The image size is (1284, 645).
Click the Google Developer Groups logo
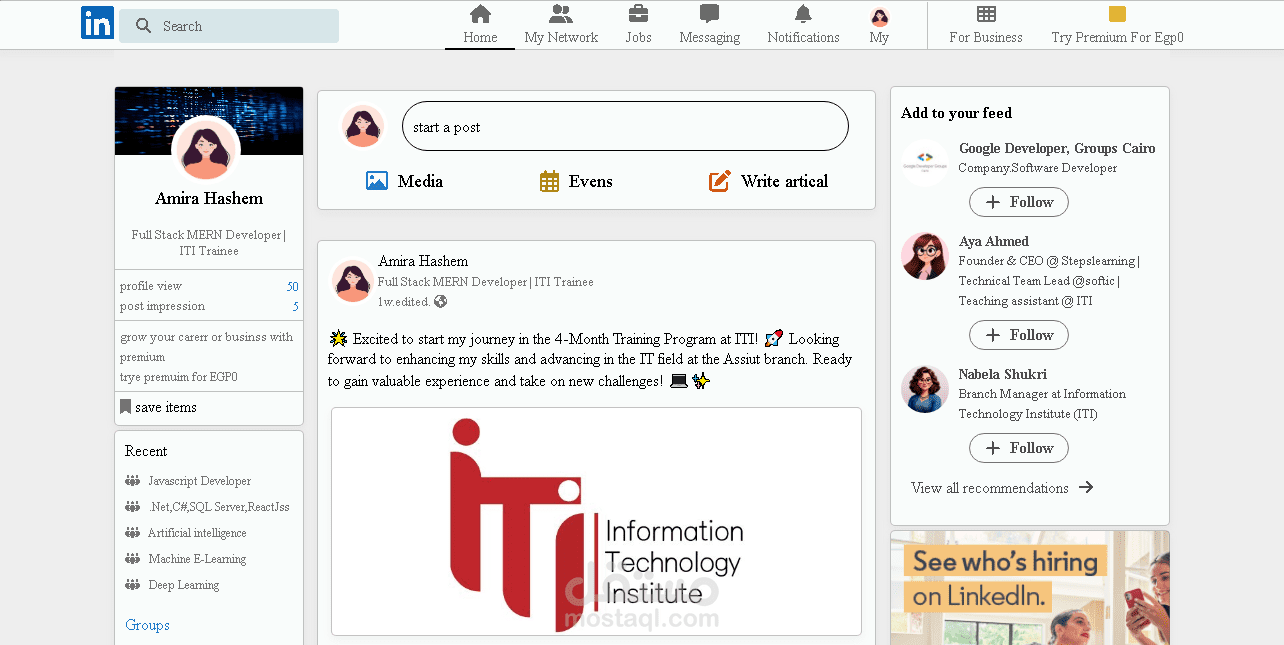(925, 162)
